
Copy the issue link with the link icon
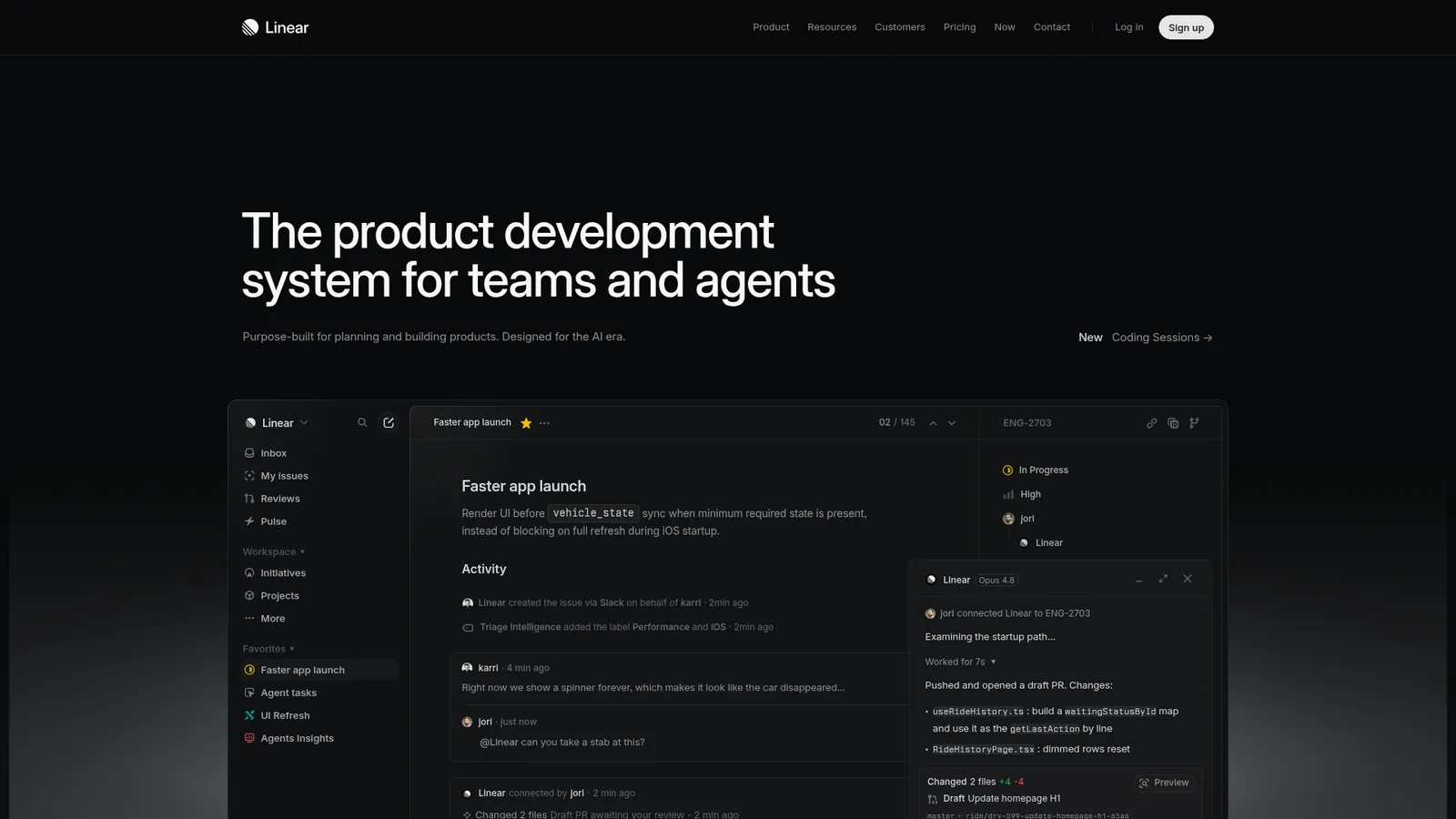tap(1151, 423)
